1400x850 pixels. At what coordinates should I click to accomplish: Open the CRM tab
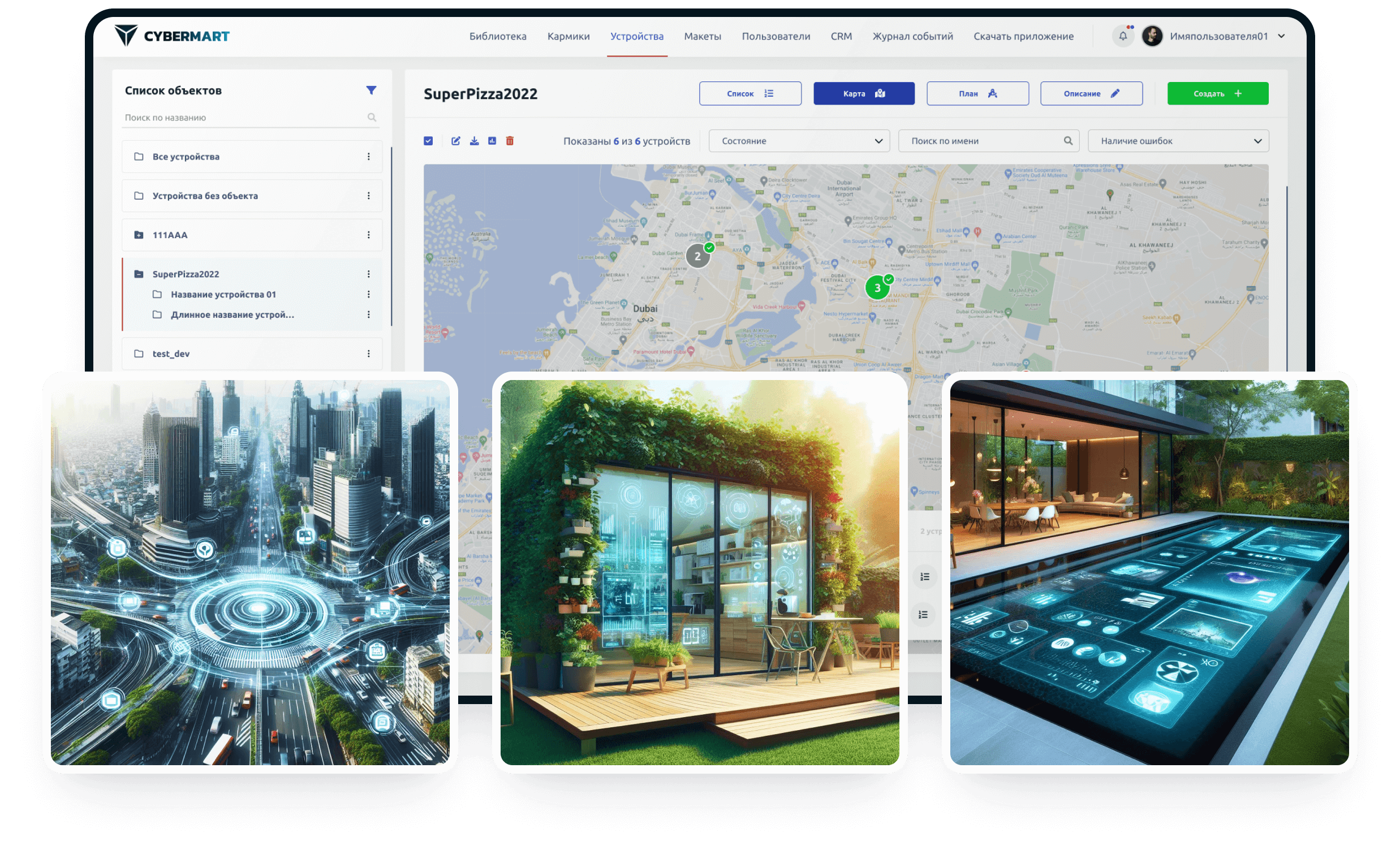point(841,36)
